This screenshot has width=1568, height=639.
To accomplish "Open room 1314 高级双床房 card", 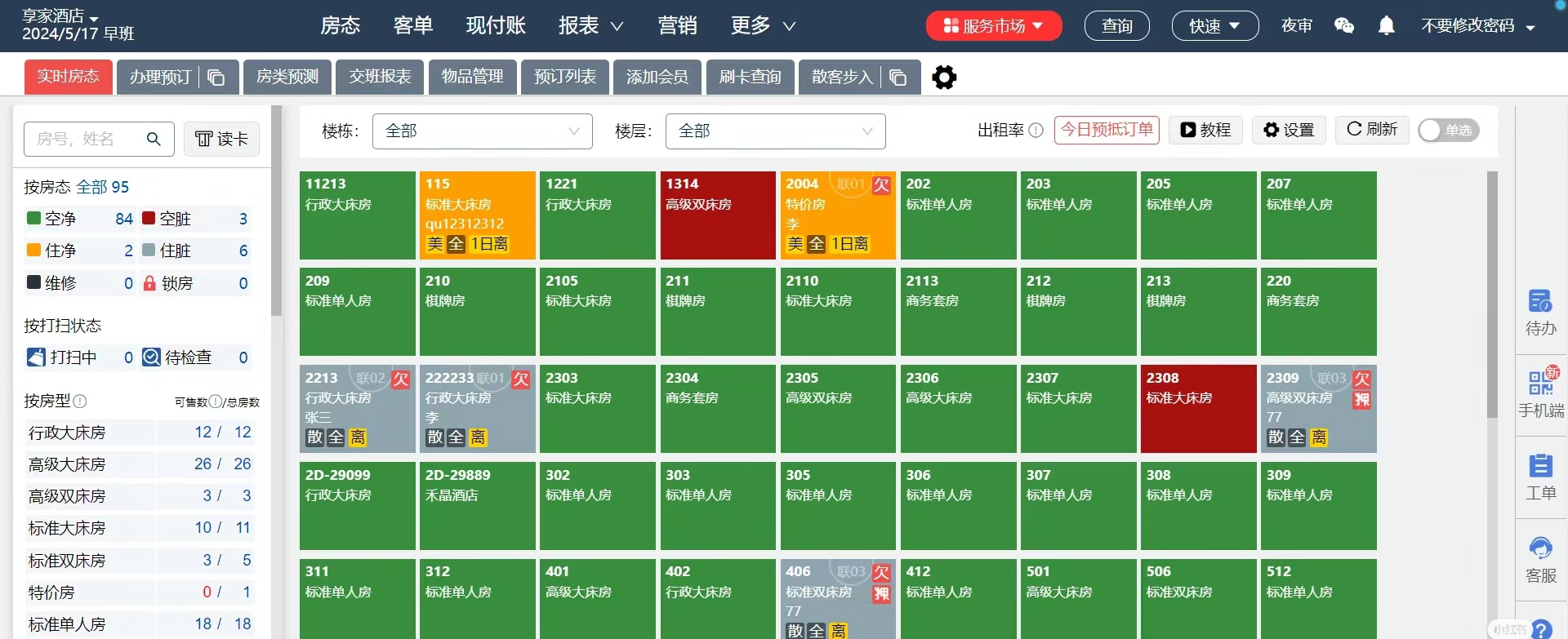I will (718, 215).
